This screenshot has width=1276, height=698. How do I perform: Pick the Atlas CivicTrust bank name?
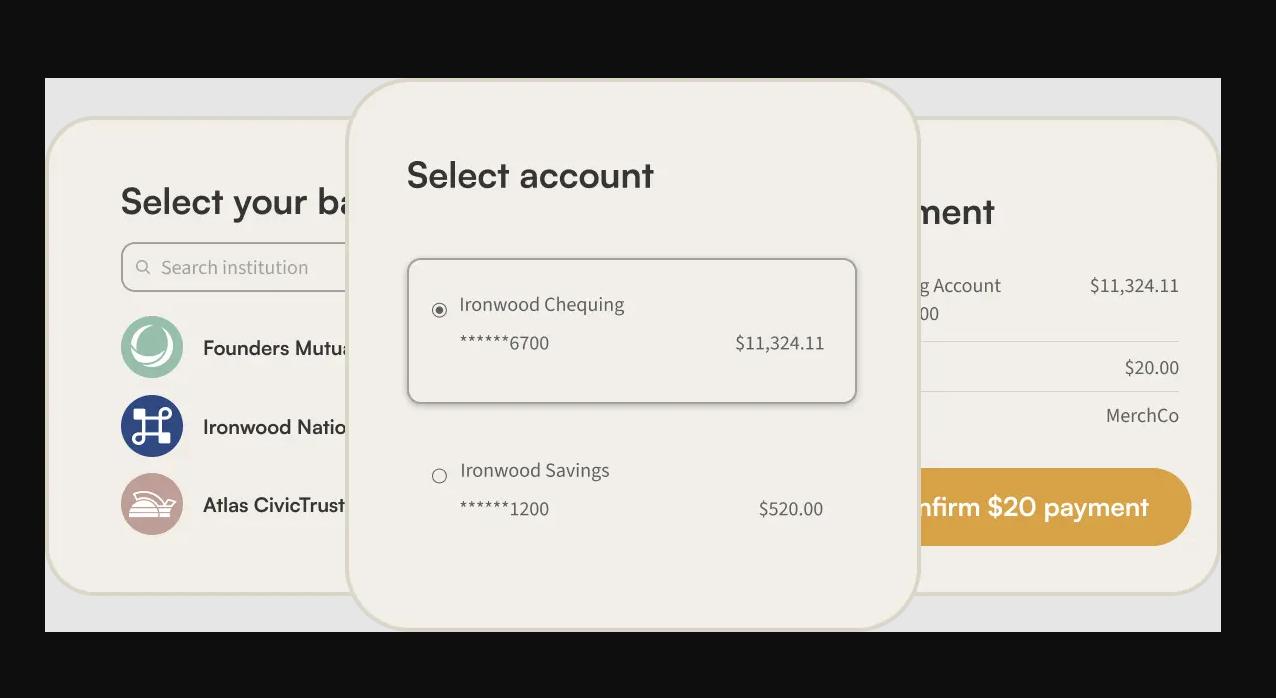[x=274, y=505]
